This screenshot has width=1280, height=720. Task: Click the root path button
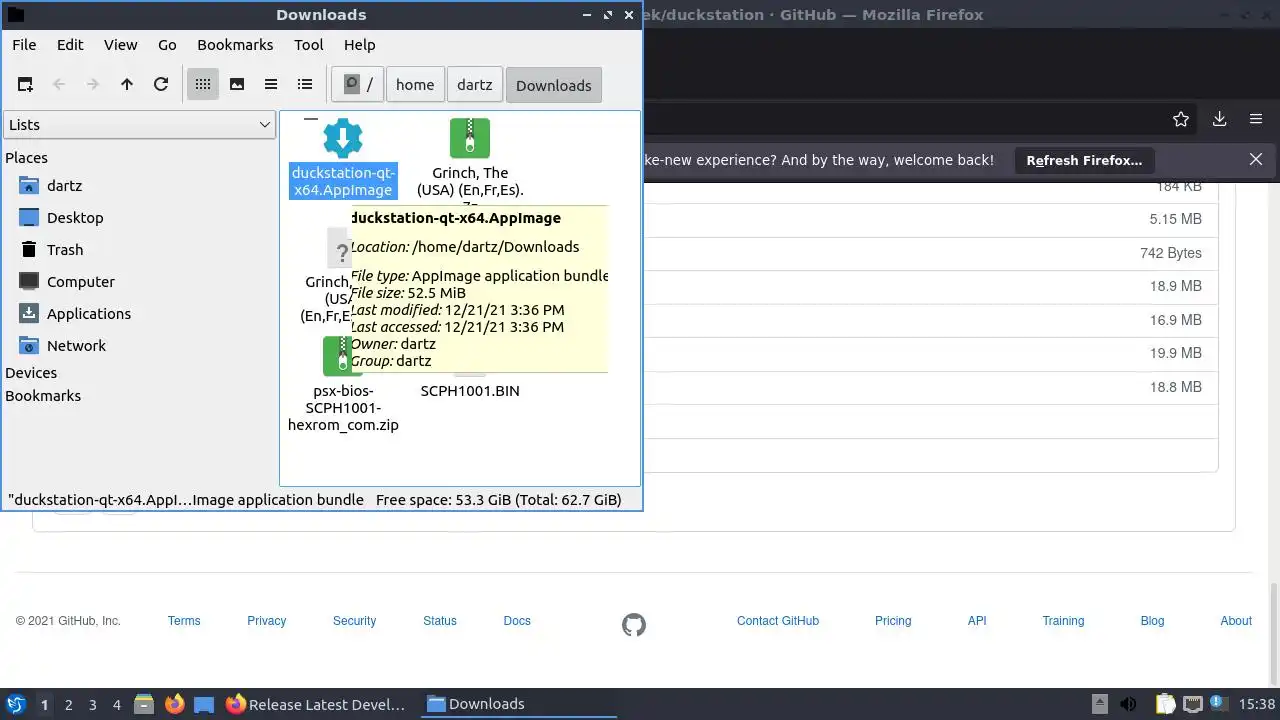pos(358,85)
